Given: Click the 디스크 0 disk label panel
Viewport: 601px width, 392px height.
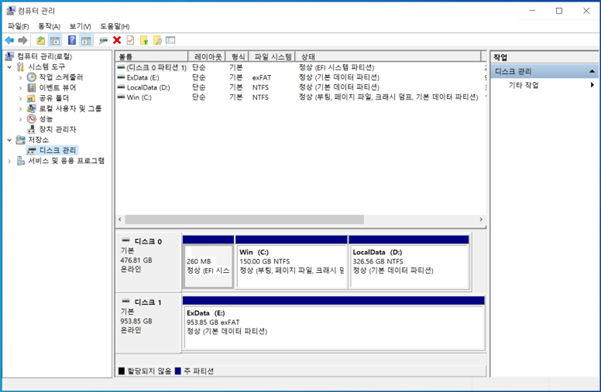Looking at the screenshot, I should click(x=148, y=262).
